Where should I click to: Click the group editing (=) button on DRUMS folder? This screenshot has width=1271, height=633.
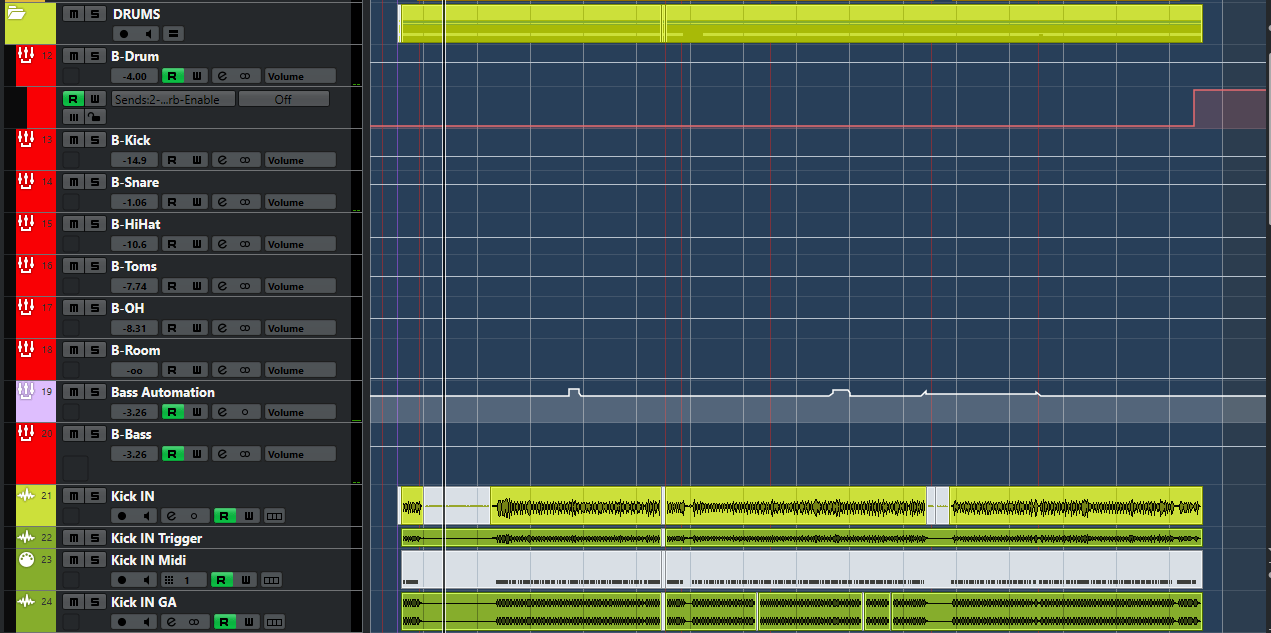(x=173, y=34)
